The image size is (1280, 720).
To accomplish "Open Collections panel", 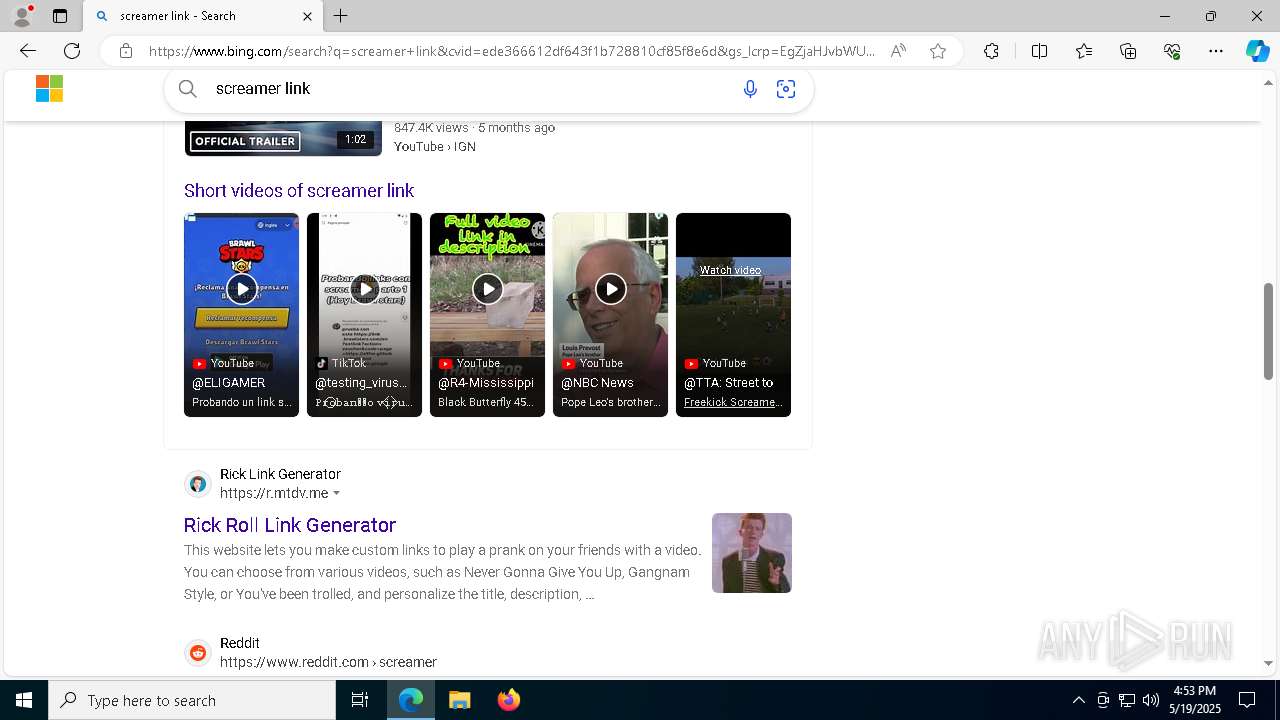I will tap(1128, 51).
